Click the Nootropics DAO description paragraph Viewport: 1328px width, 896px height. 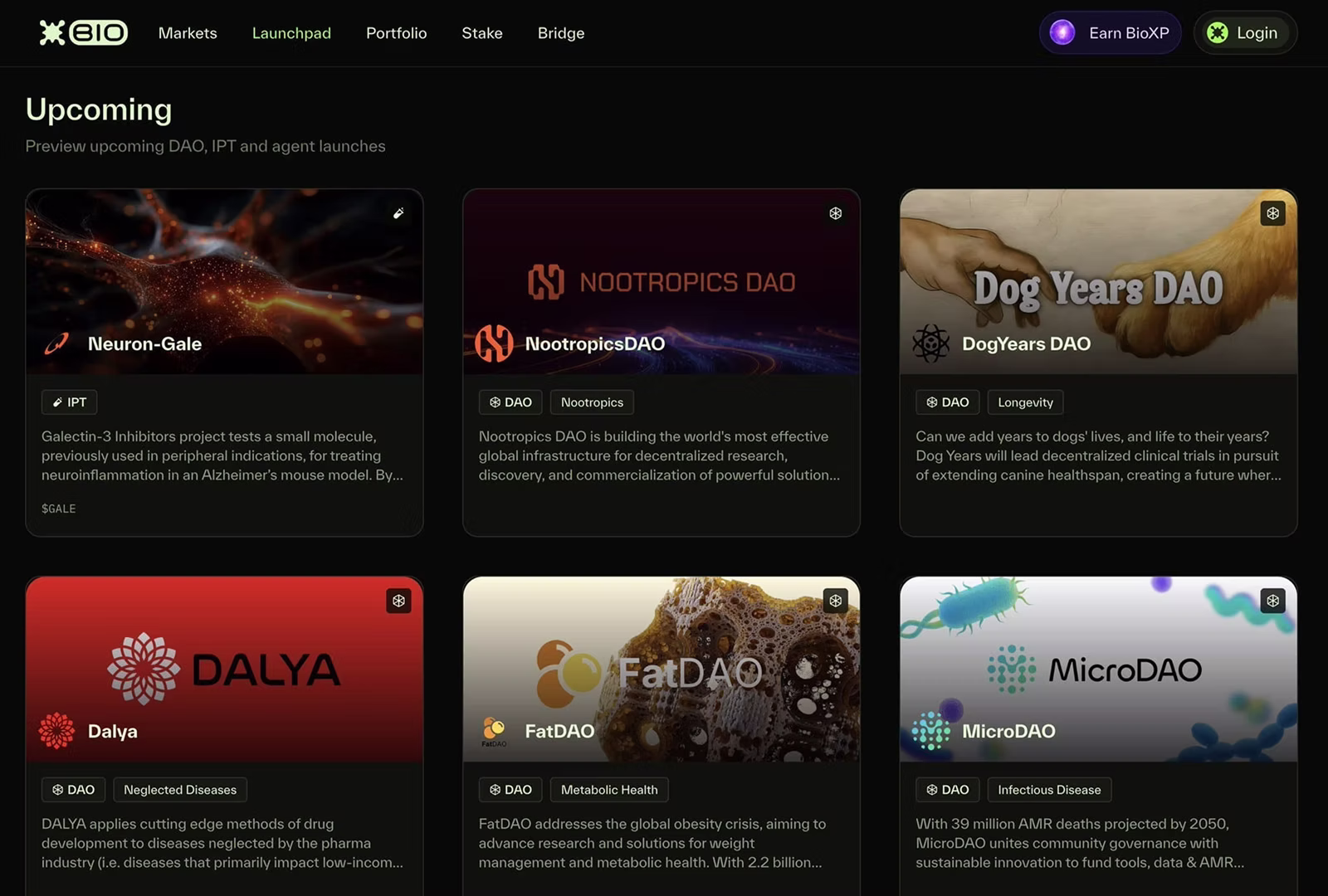(659, 455)
